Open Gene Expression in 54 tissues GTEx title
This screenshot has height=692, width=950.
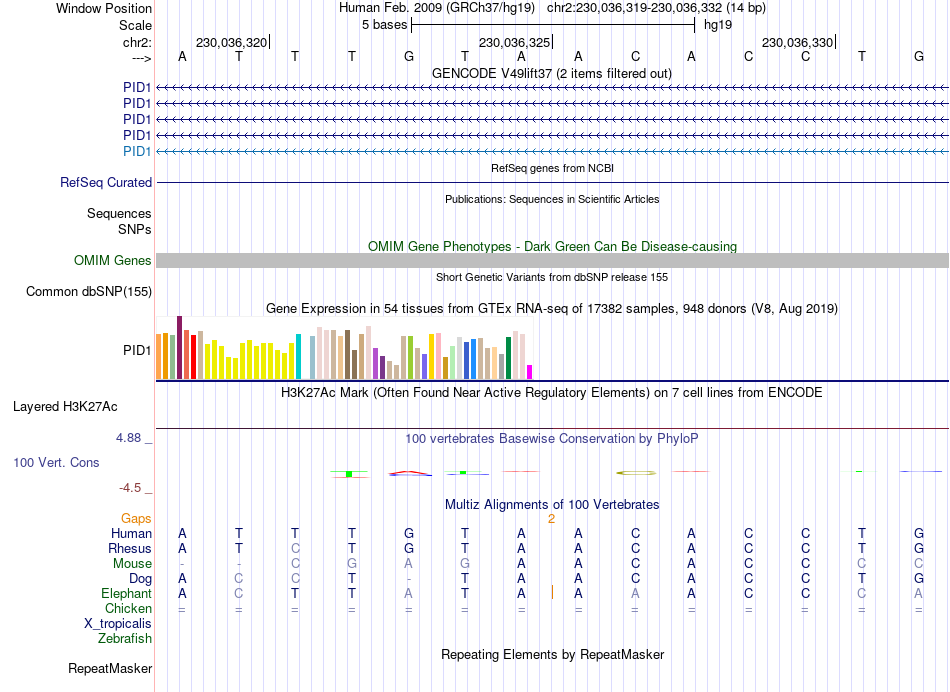(x=552, y=308)
